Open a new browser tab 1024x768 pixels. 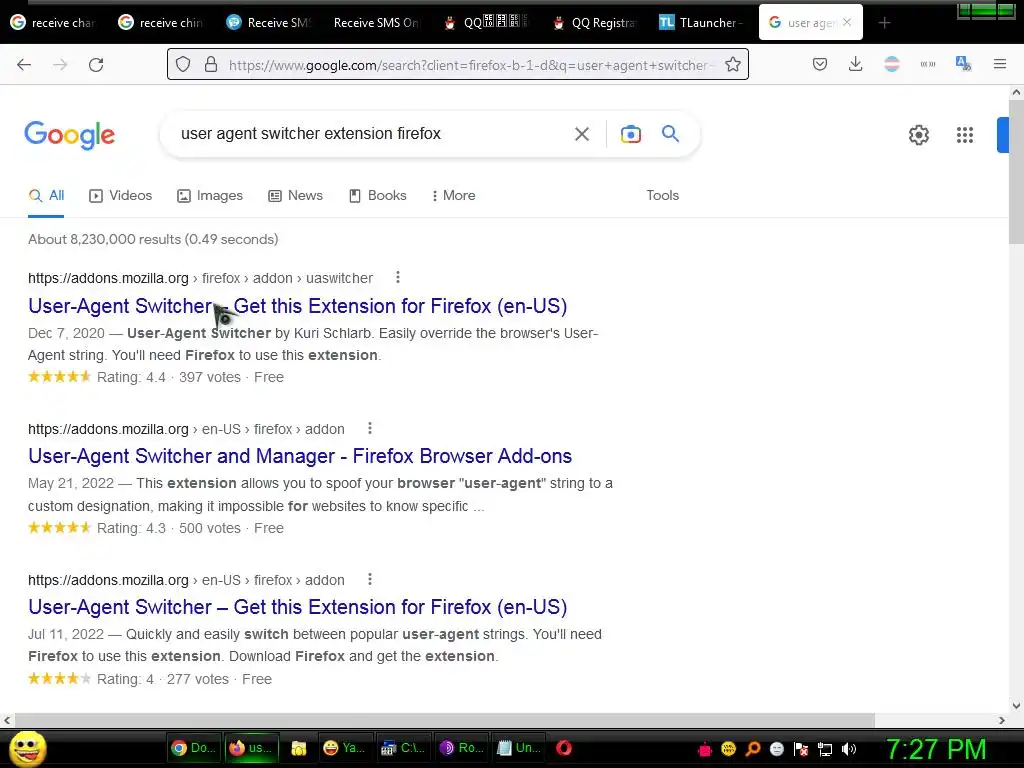pos(884,23)
